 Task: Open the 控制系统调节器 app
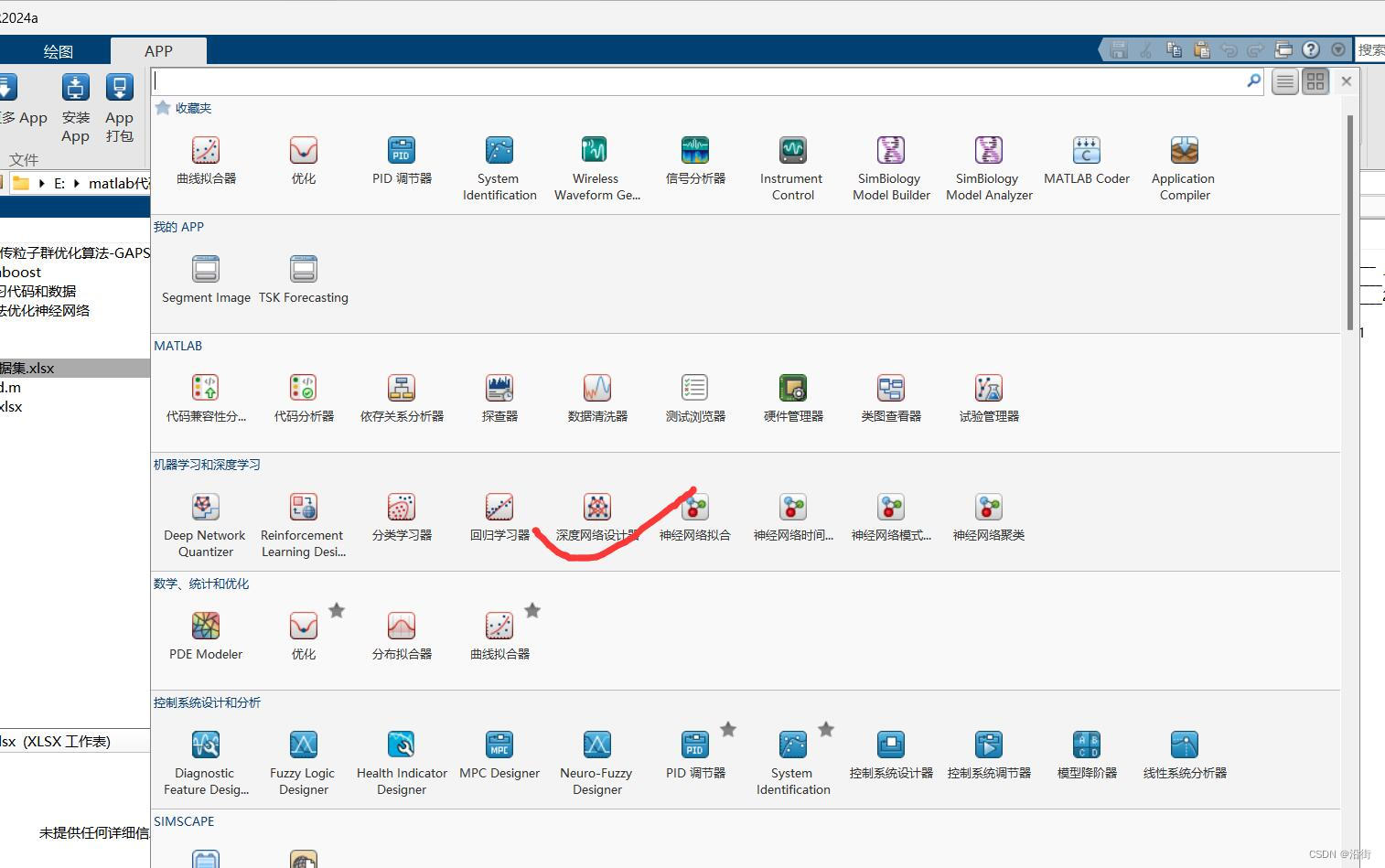[989, 755]
